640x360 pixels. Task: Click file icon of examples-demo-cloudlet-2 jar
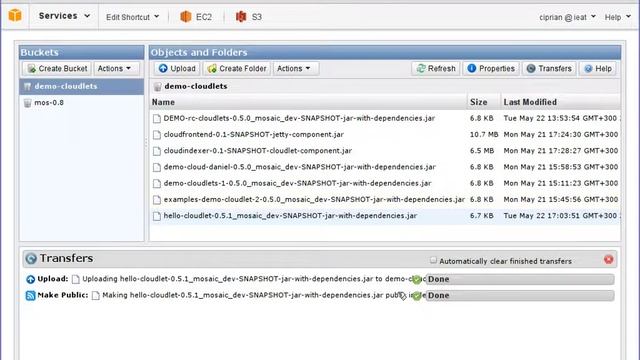(157, 200)
